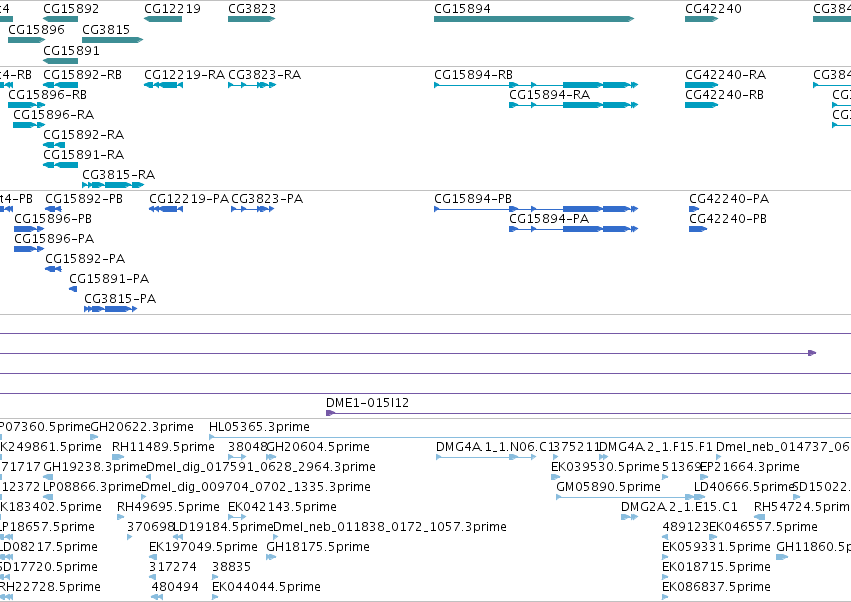Click EST EK046557.5prime

tap(763, 527)
